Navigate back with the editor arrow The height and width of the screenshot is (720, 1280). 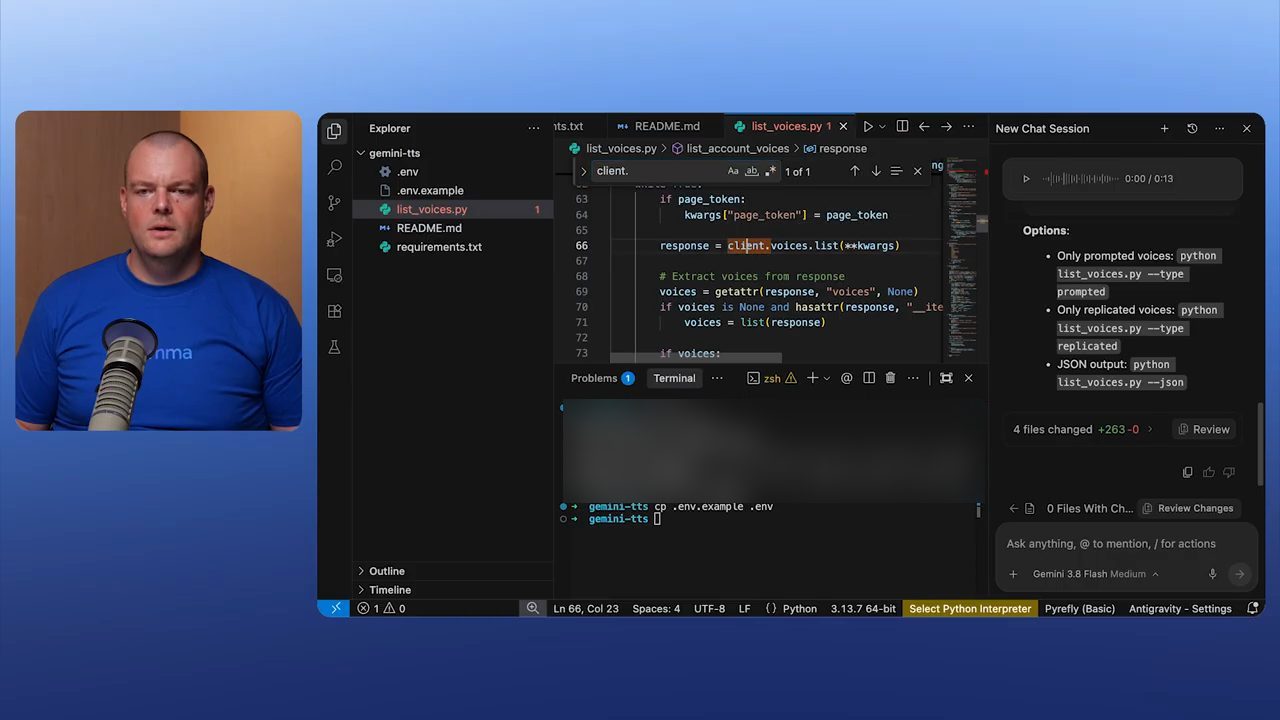(x=924, y=127)
